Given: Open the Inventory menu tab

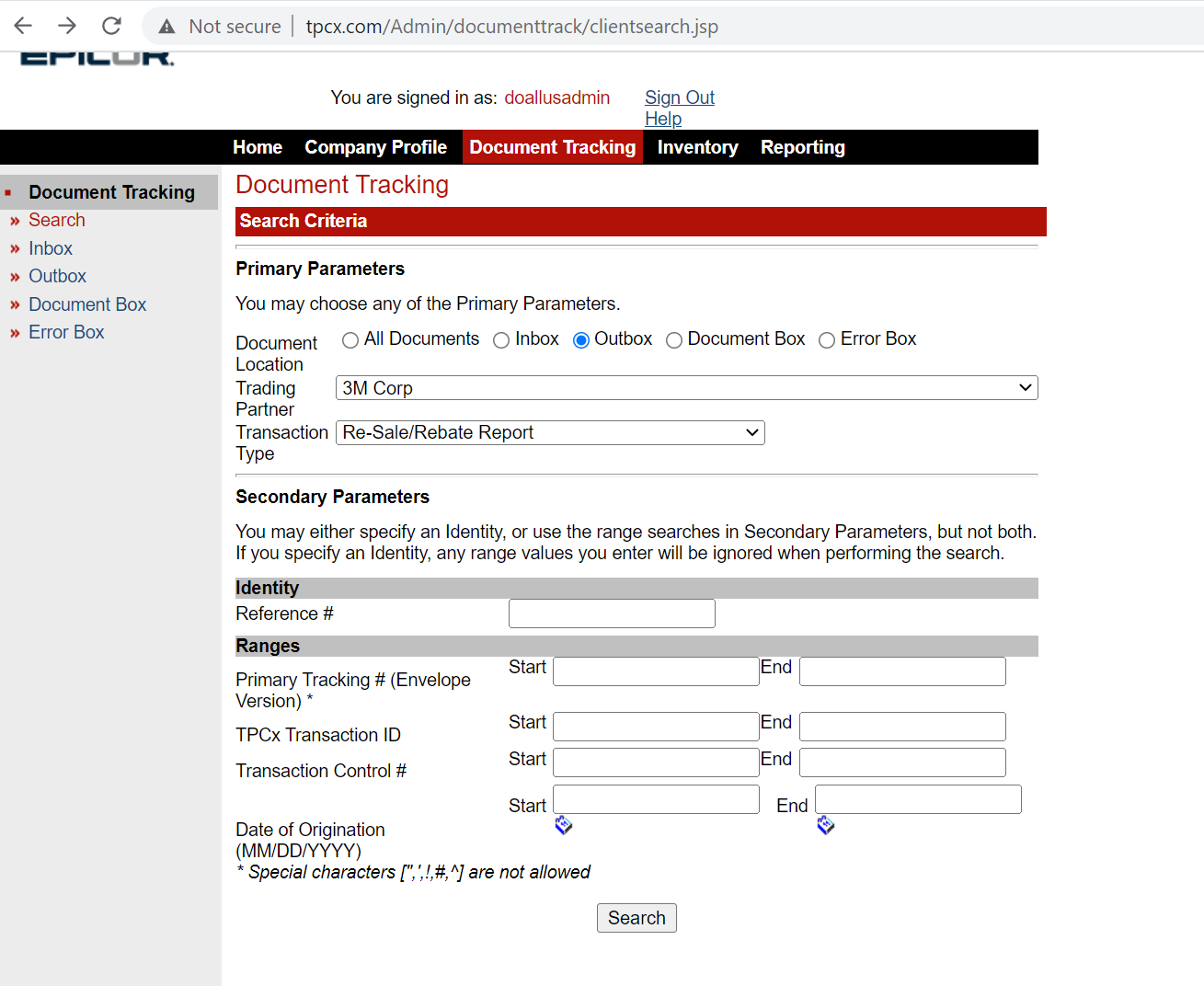Looking at the screenshot, I should click(697, 147).
